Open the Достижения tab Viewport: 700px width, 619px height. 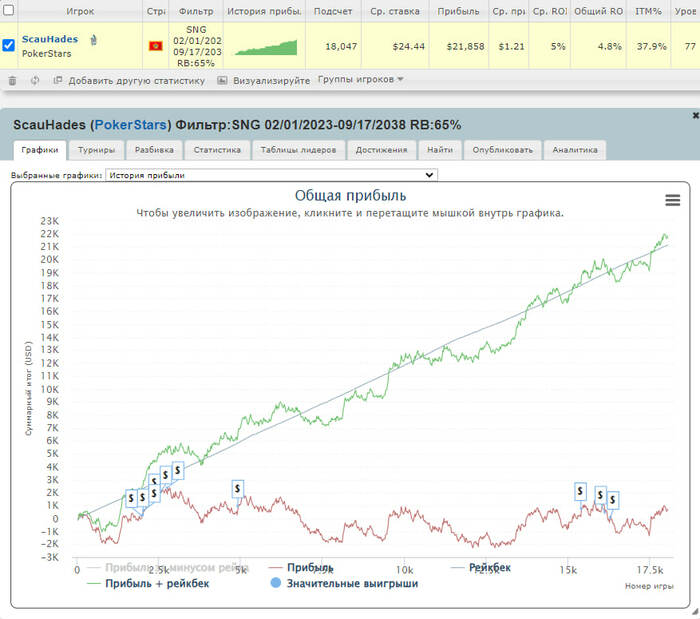(x=381, y=150)
